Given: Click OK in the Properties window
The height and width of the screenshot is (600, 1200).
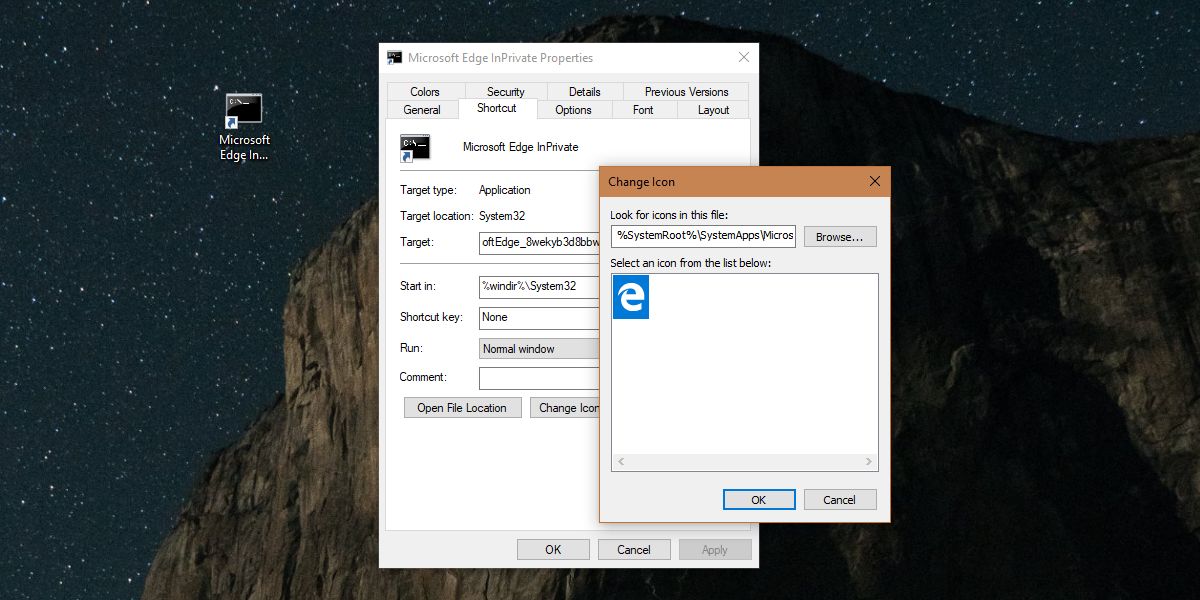Looking at the screenshot, I should tap(553, 549).
